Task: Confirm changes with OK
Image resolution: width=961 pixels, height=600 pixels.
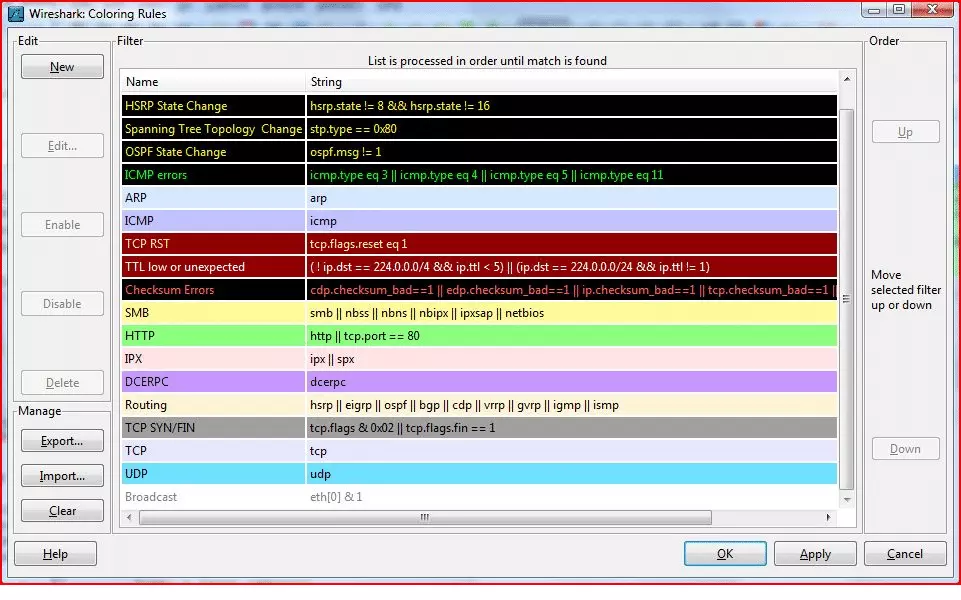Action: (724, 553)
